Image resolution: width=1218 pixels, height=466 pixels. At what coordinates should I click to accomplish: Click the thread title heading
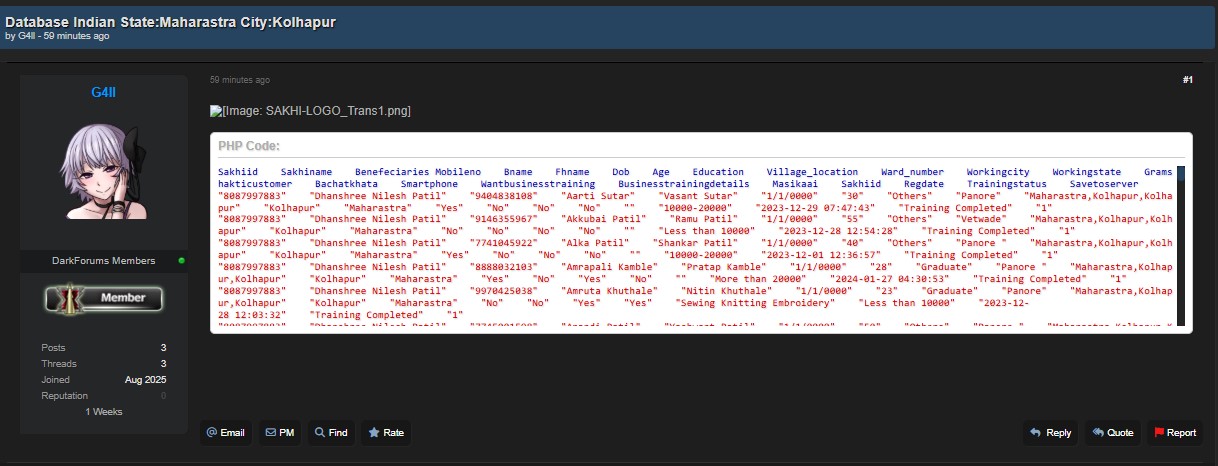pos(170,21)
